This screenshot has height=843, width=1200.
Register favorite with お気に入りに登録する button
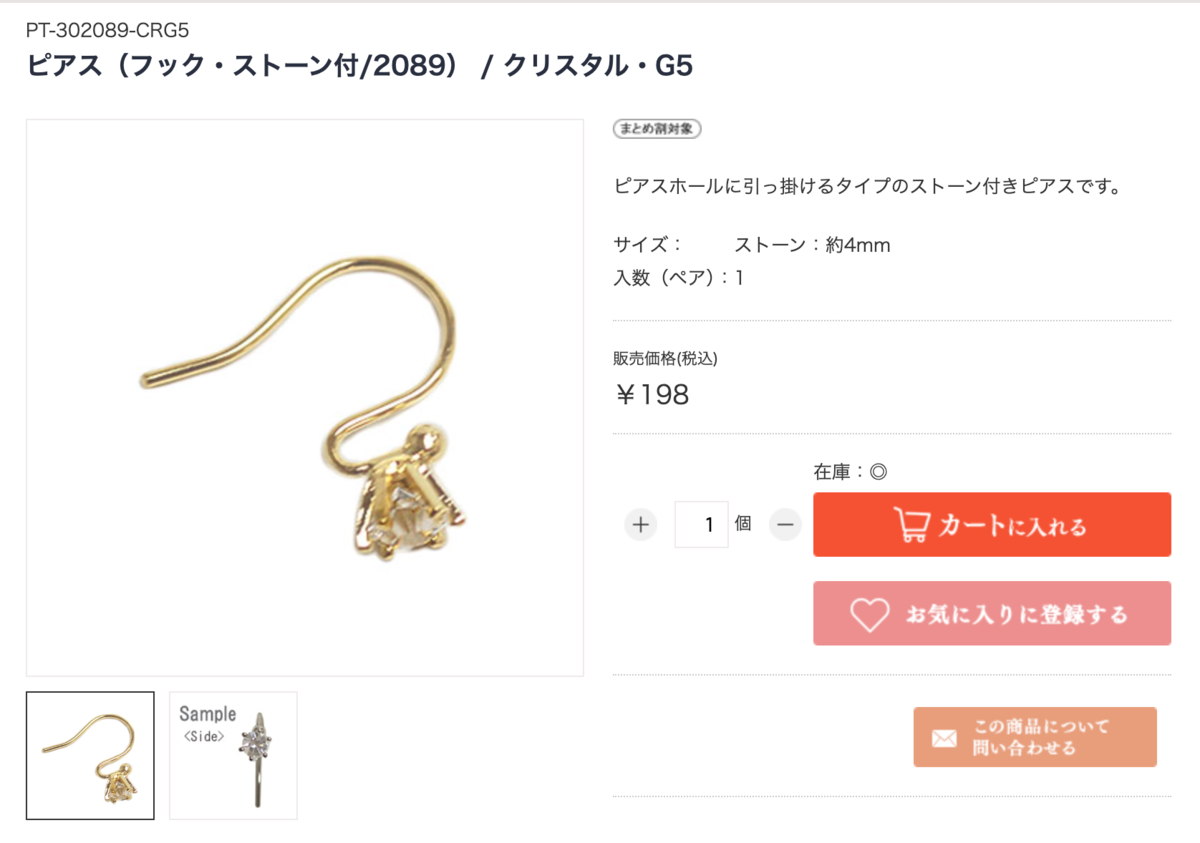click(992, 613)
